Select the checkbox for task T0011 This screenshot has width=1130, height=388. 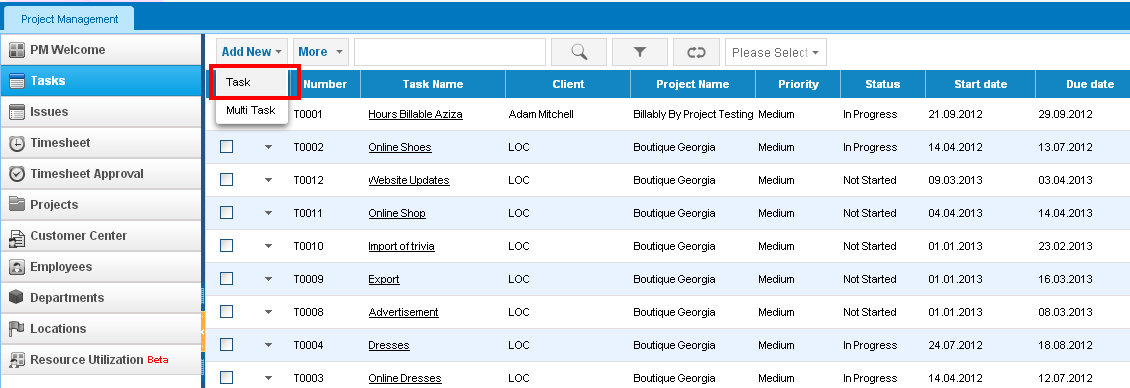pos(226,213)
